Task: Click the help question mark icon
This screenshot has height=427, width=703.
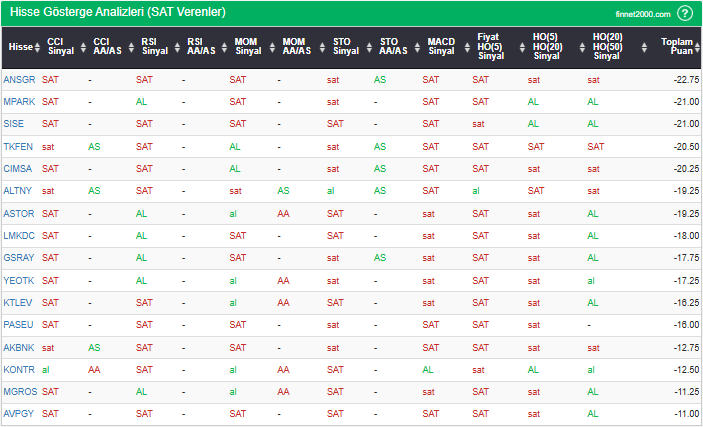Action: click(684, 13)
